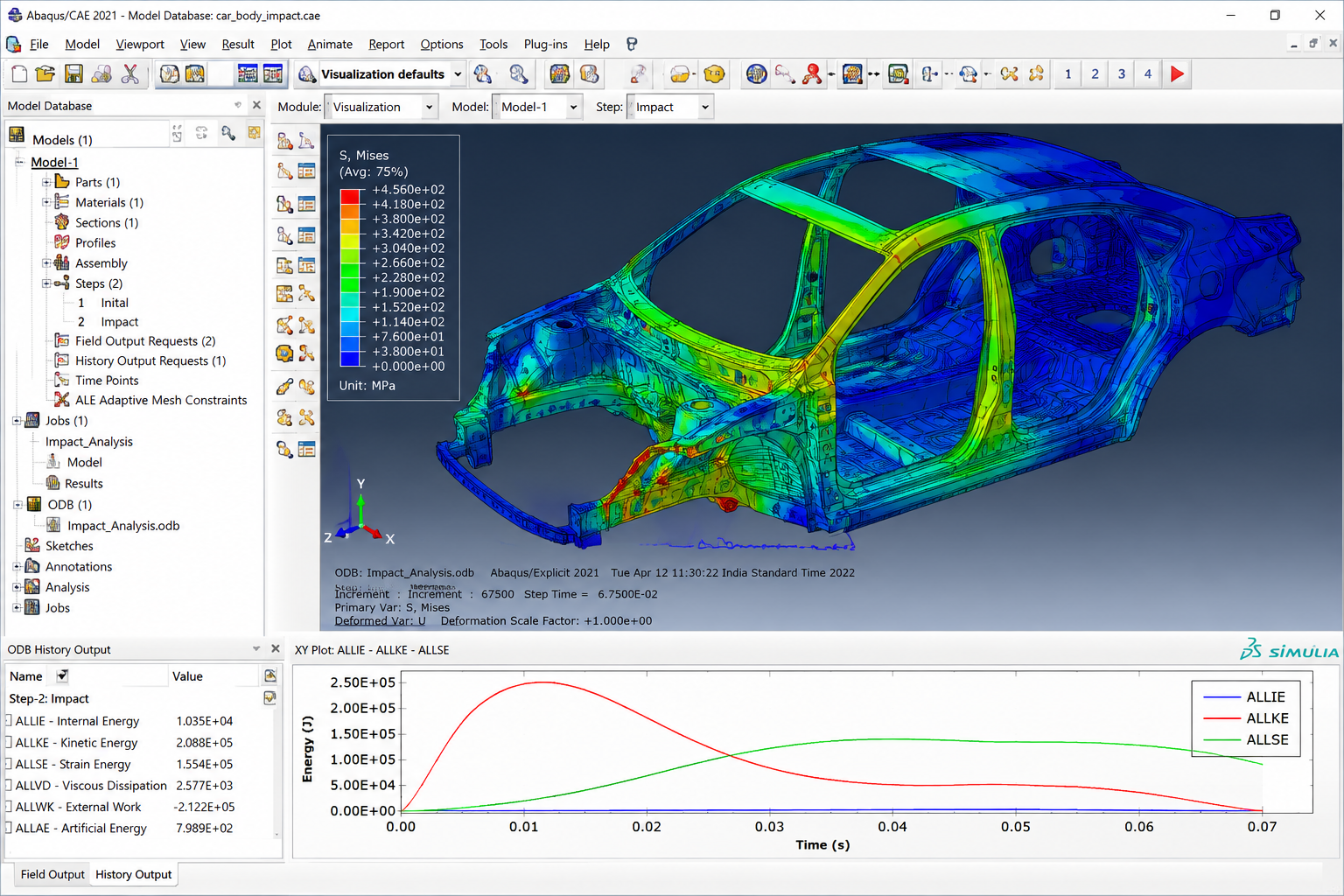Viewport: 1344px width, 896px height.
Task: Open the Step dropdown showing Impact
Action: click(x=669, y=107)
